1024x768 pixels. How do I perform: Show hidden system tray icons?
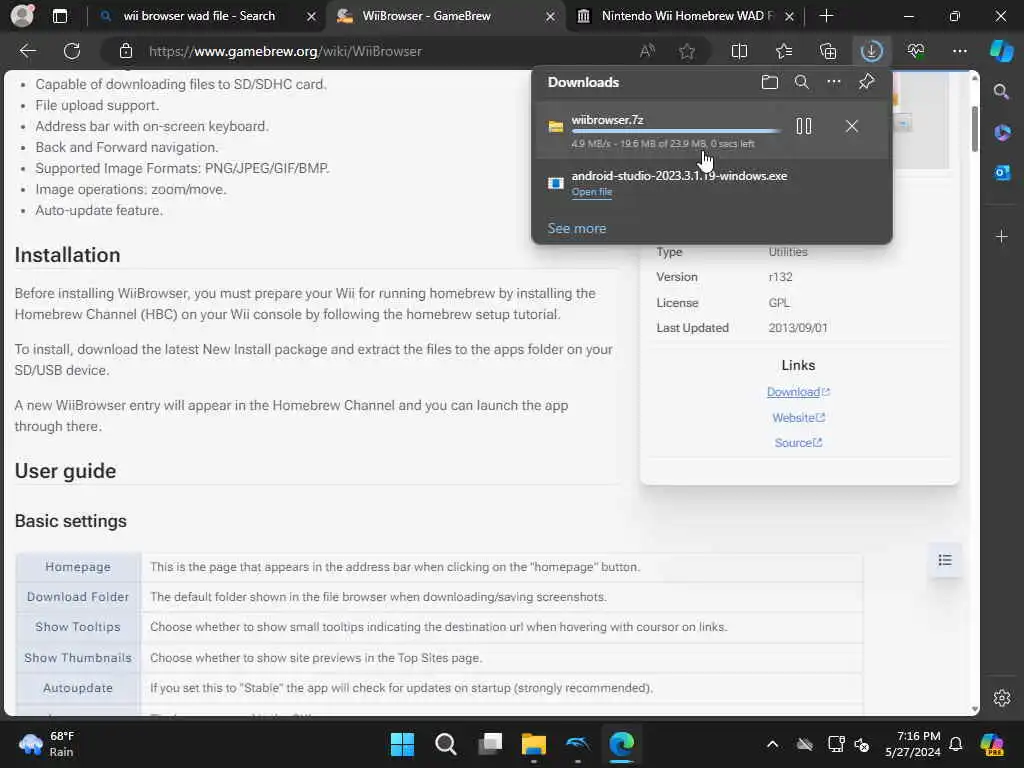point(772,744)
